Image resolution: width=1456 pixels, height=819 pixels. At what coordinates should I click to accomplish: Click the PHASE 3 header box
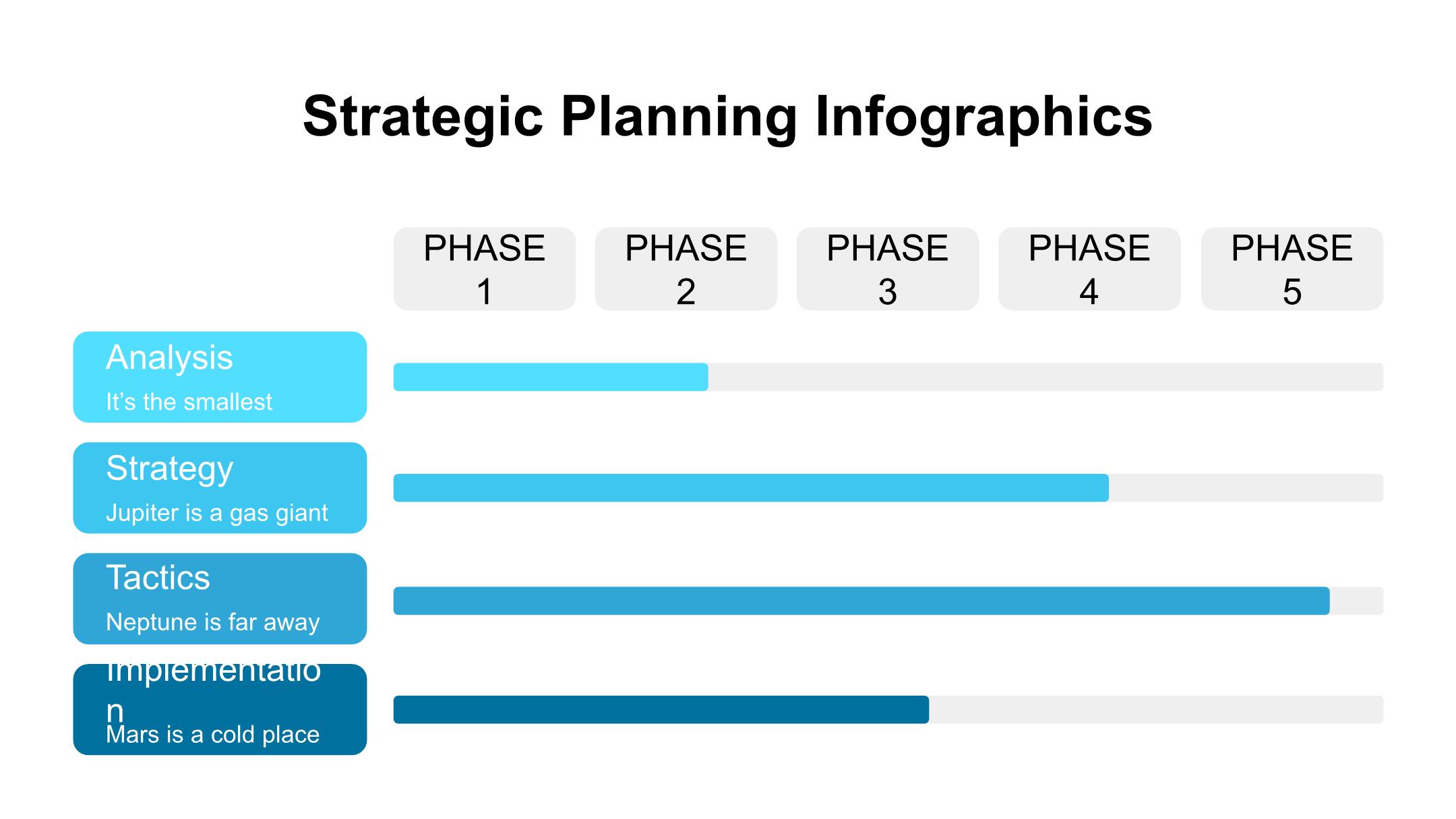[887, 269]
